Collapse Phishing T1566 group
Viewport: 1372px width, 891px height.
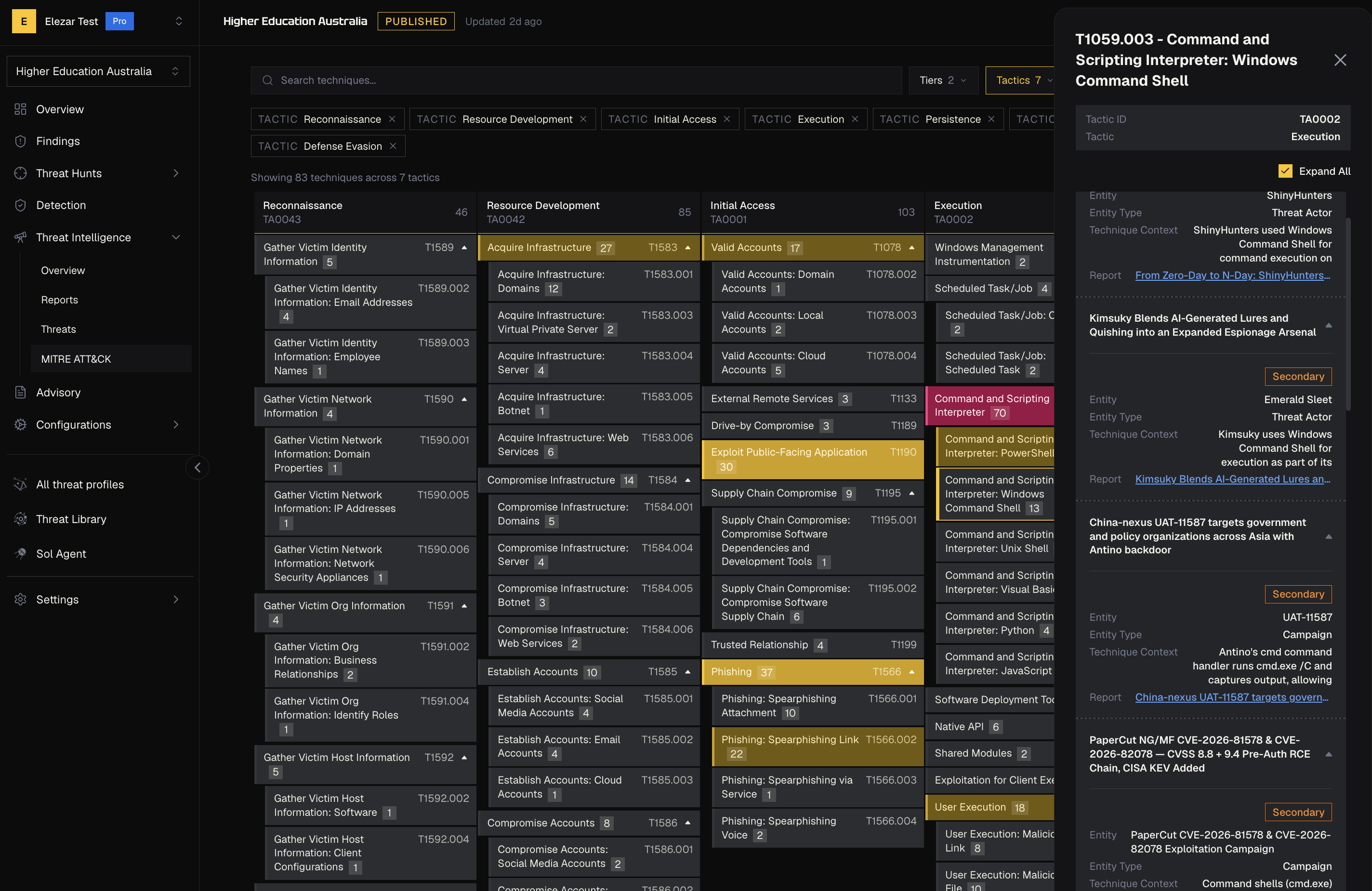(911, 672)
